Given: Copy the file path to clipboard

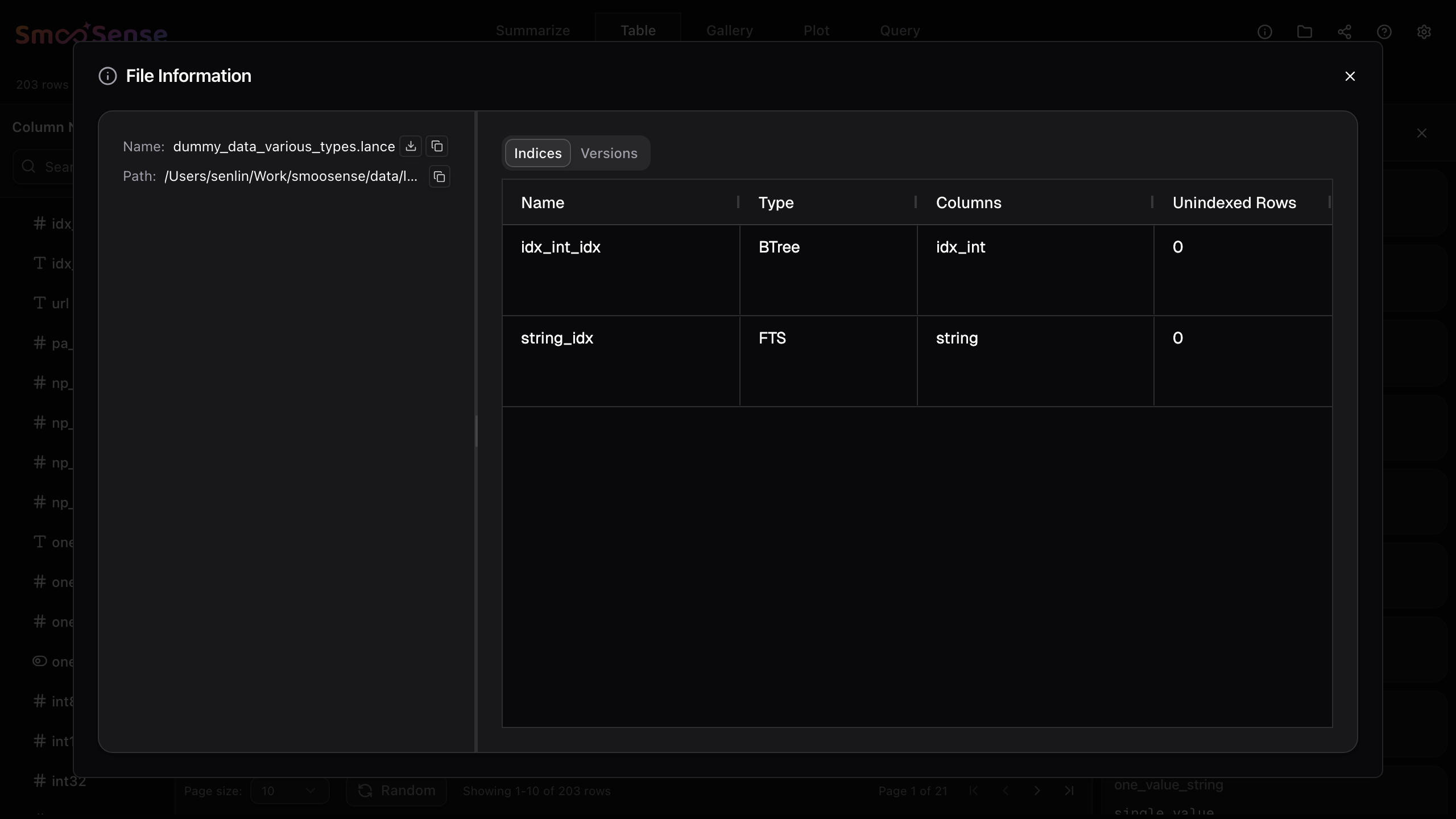Looking at the screenshot, I should pyautogui.click(x=439, y=176).
